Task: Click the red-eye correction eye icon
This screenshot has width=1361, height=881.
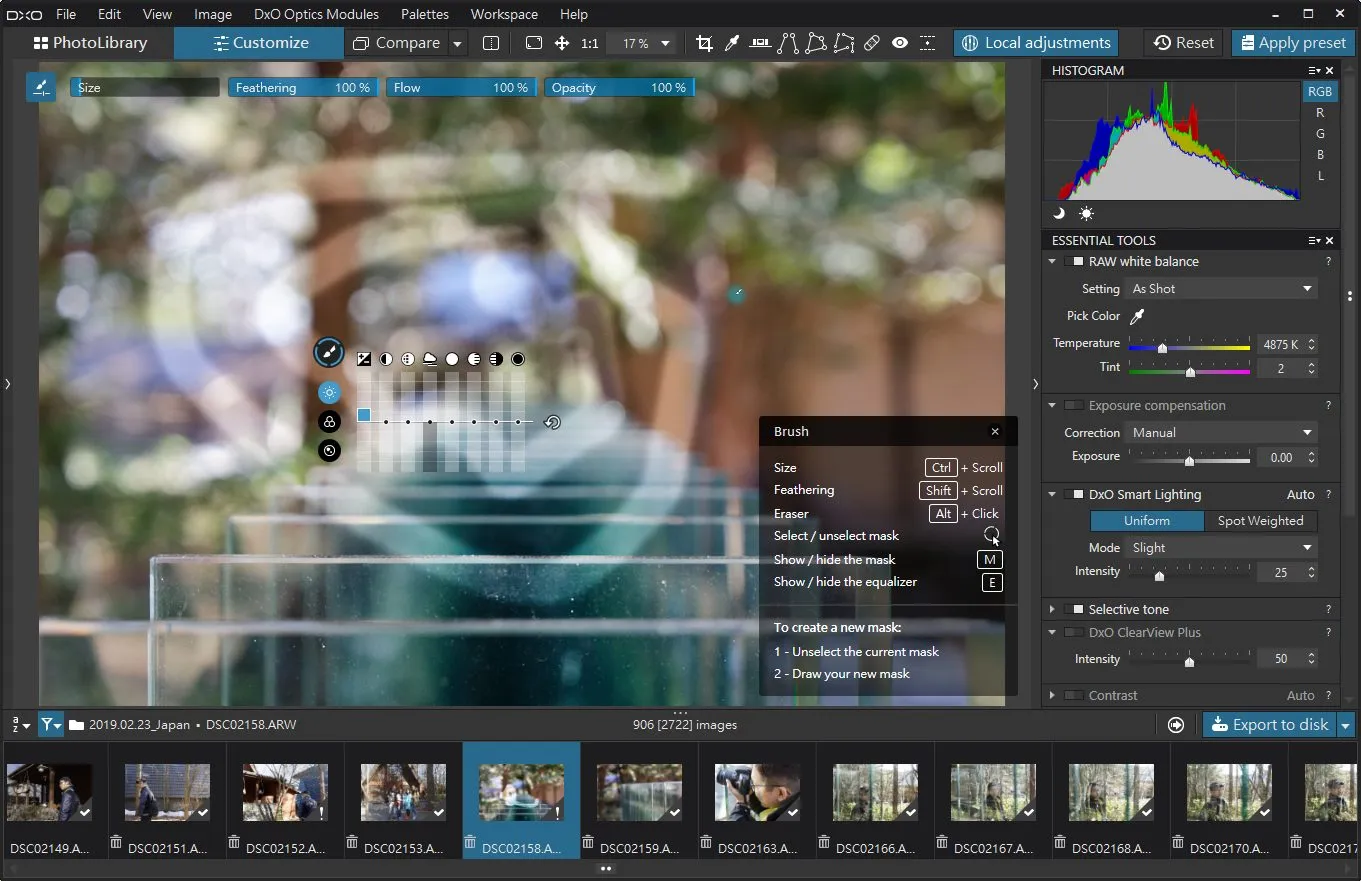Action: (x=900, y=43)
